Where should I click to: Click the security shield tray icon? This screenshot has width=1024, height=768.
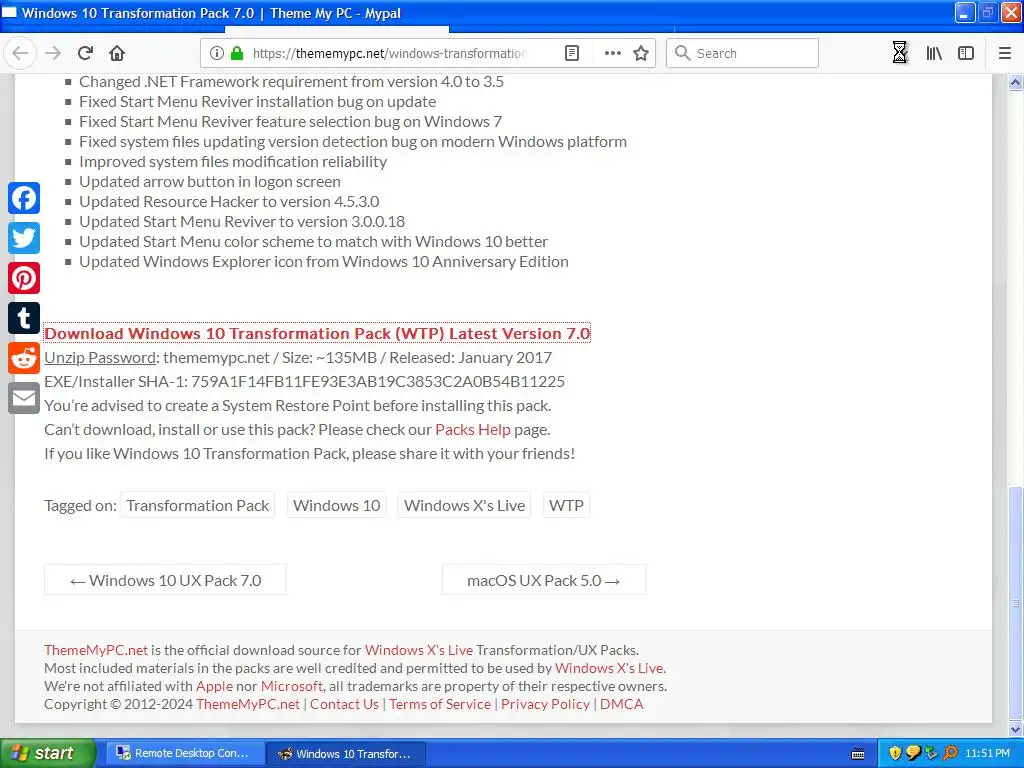click(x=895, y=754)
